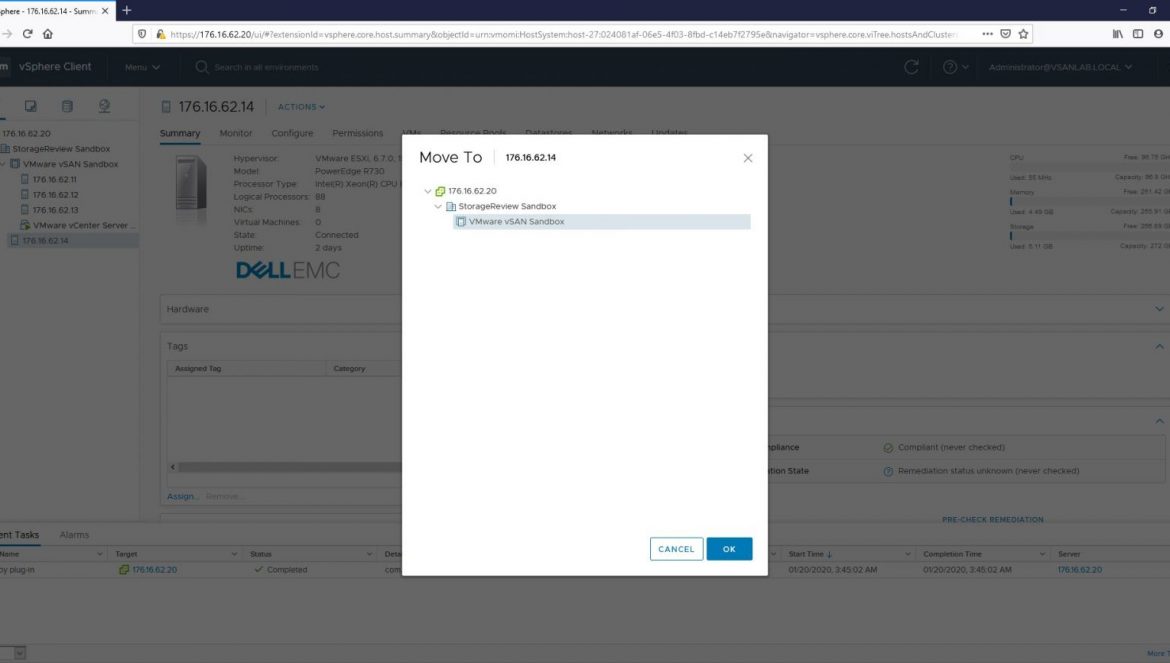Click PRE-CHECK REMEDIATION link

coord(992,520)
